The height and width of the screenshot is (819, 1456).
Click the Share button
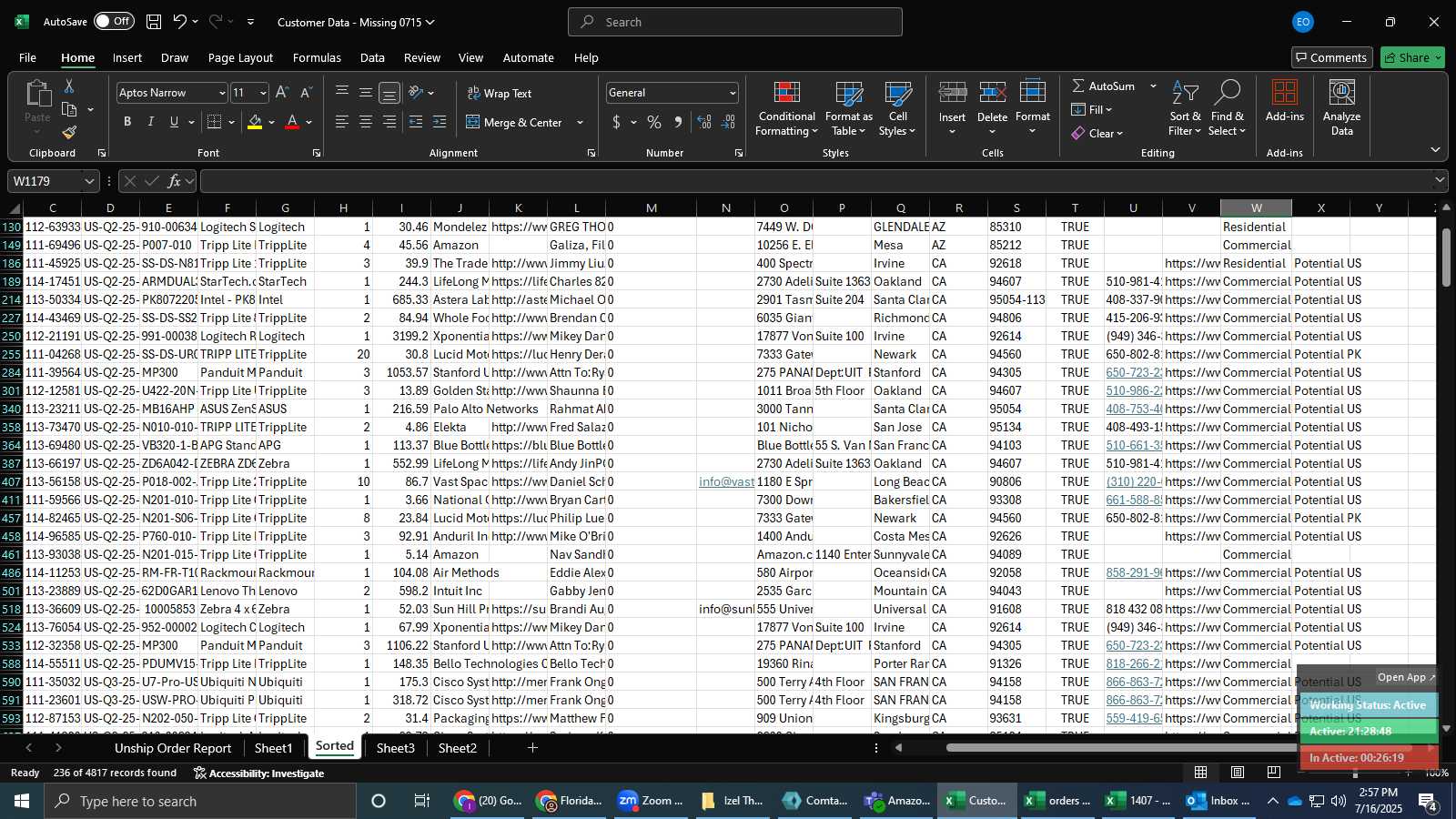pyautogui.click(x=1412, y=57)
